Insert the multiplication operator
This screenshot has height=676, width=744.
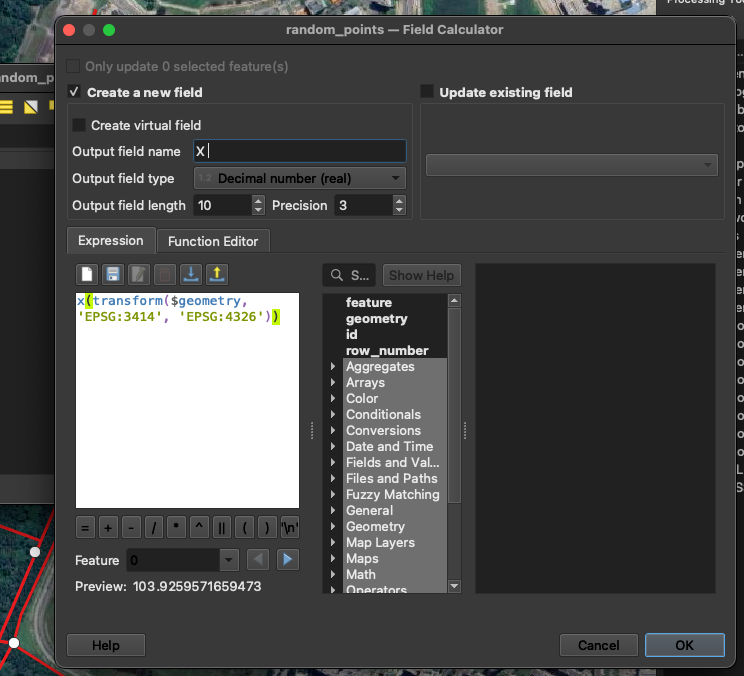coord(176,527)
